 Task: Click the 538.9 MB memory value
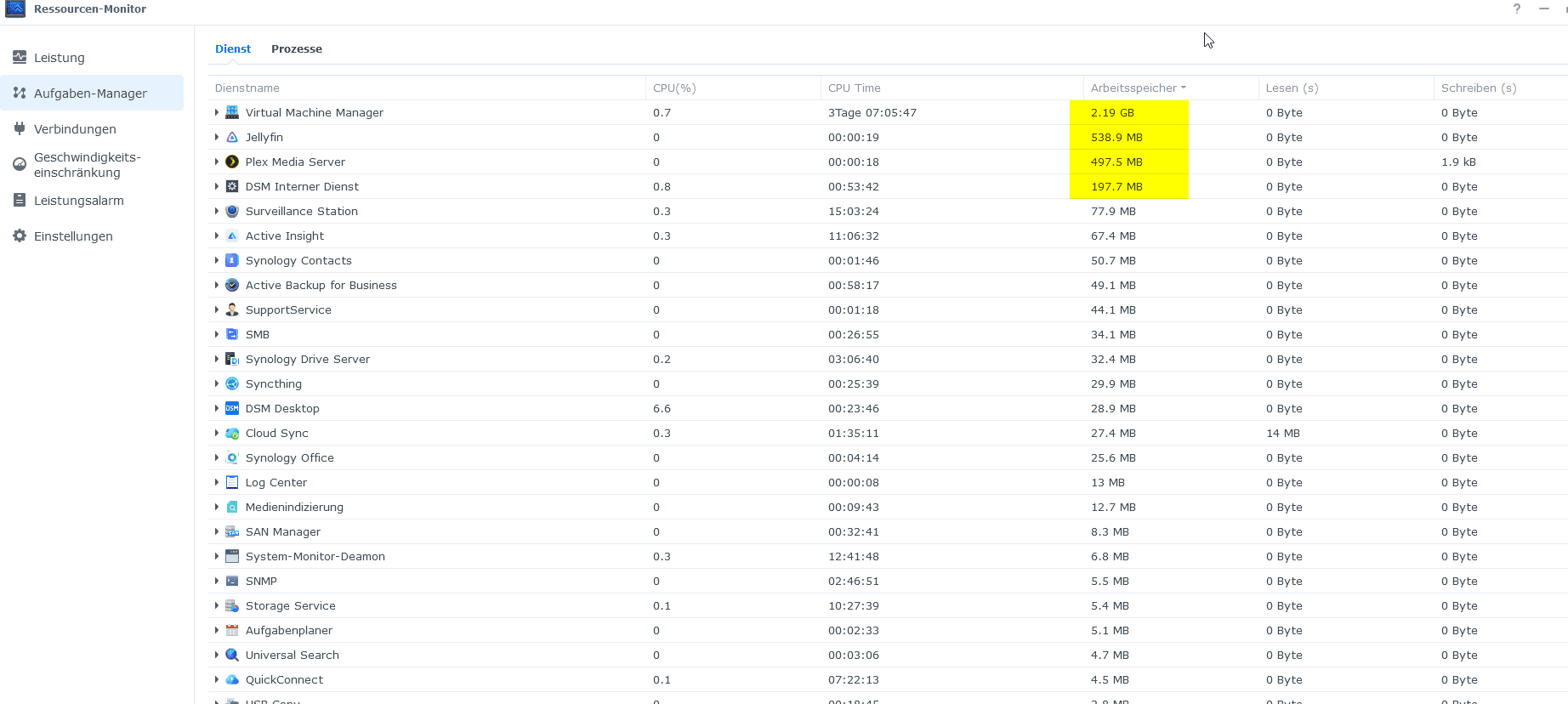coord(1116,137)
